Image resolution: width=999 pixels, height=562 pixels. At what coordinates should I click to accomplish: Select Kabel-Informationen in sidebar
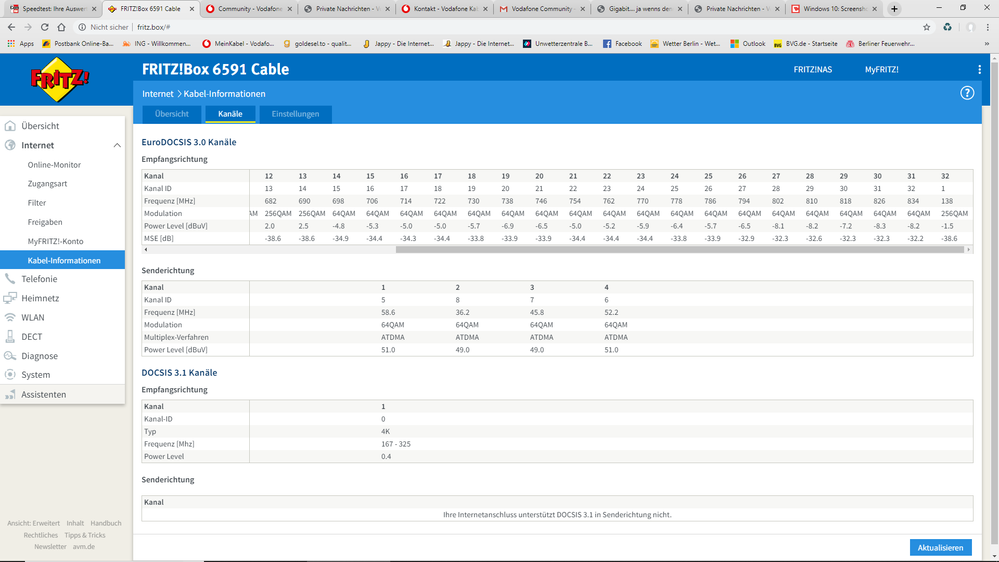pos(62,260)
